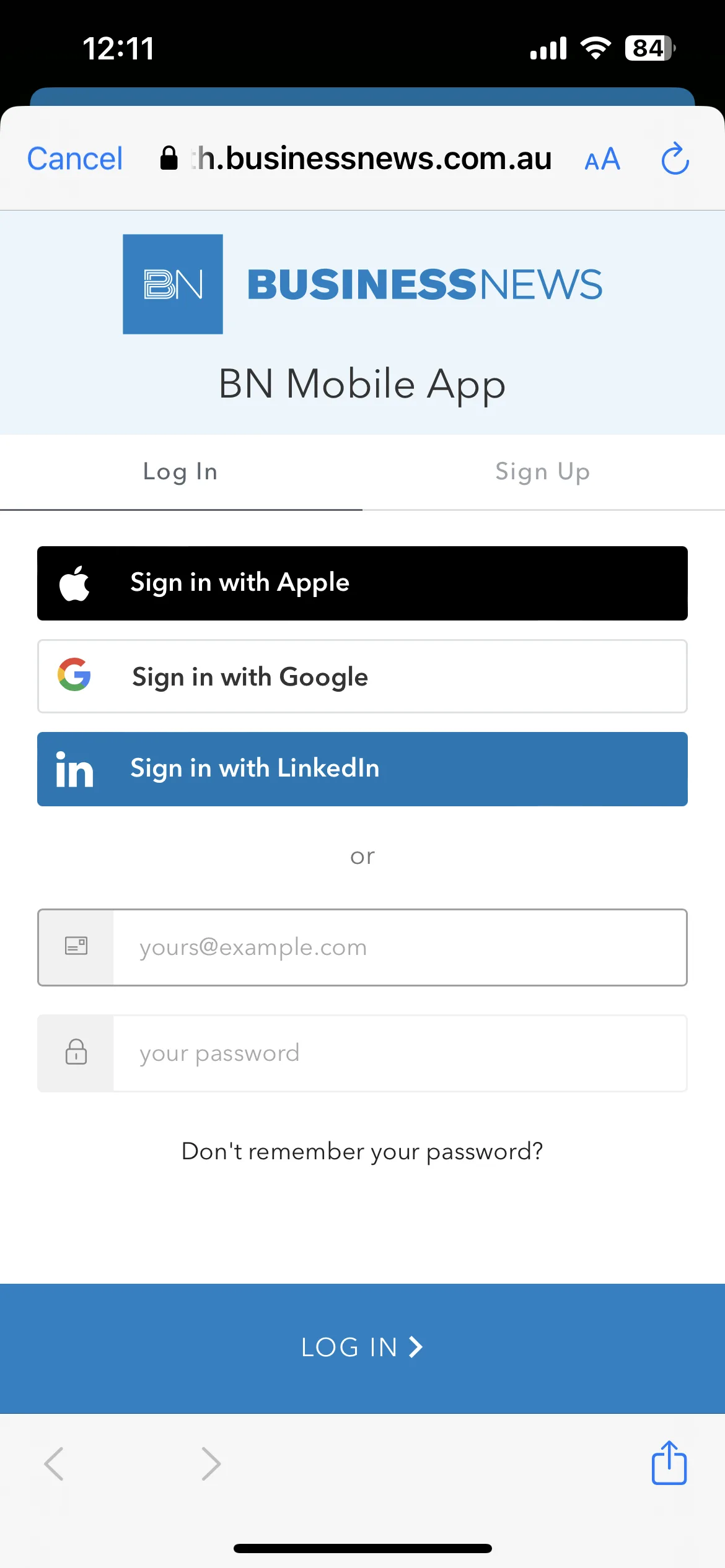Viewport: 725px width, 1568px height.
Task: Tap the reload page icon
Action: (675, 159)
